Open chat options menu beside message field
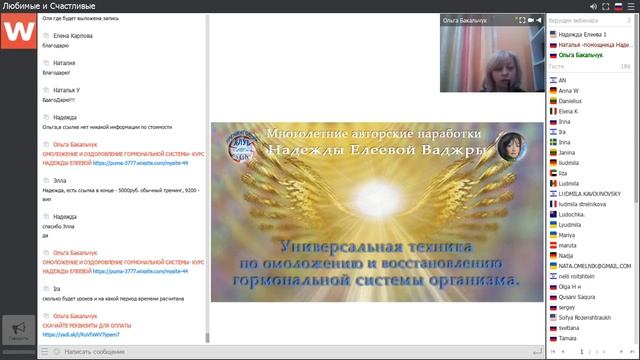Image resolution: width=640 pixels, height=360 pixels. (44, 351)
